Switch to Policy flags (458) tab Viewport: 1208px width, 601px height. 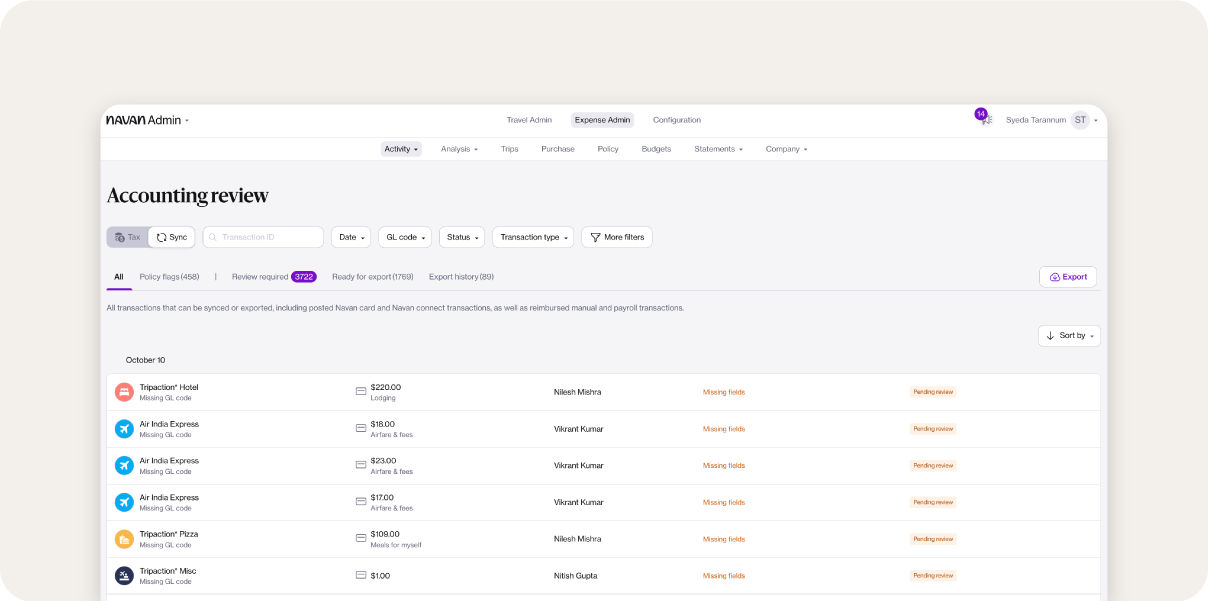pyautogui.click(x=169, y=277)
